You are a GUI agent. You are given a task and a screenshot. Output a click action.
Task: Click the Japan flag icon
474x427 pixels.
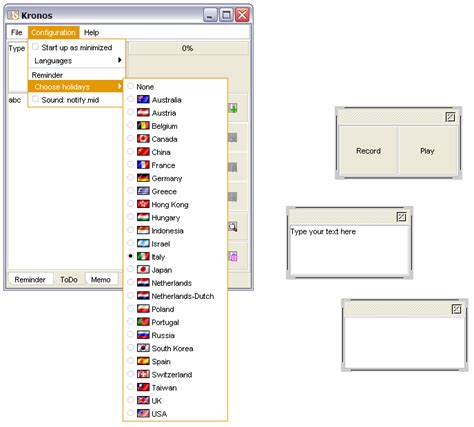143,269
